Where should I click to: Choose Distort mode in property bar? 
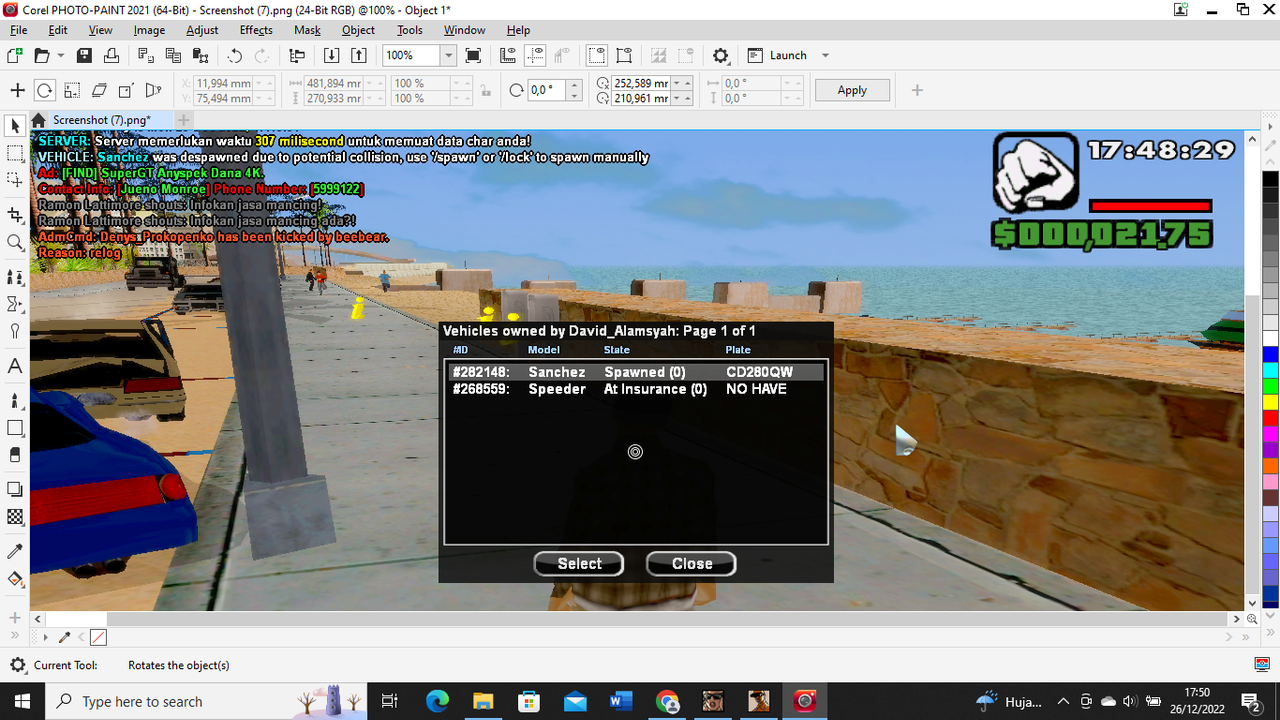(126, 90)
